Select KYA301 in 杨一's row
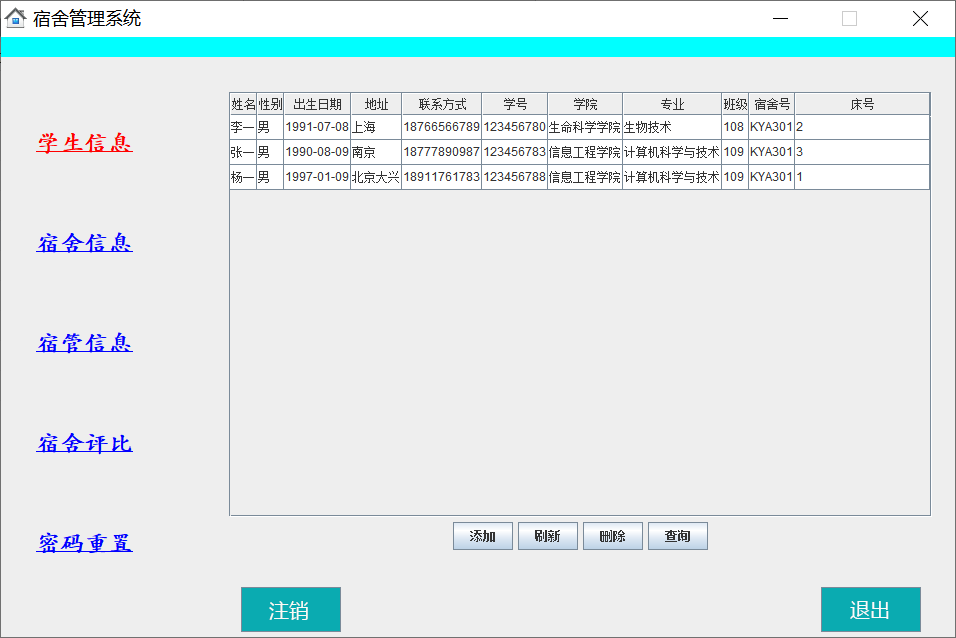The width and height of the screenshot is (956, 638). 771,177
